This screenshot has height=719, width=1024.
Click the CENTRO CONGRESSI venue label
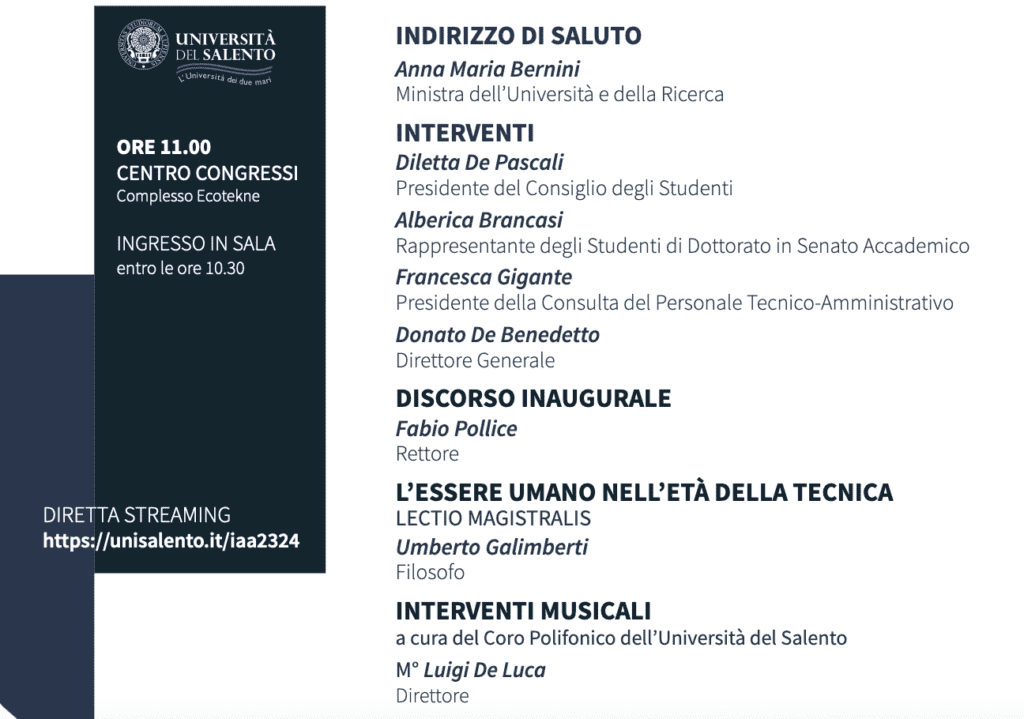tap(207, 173)
